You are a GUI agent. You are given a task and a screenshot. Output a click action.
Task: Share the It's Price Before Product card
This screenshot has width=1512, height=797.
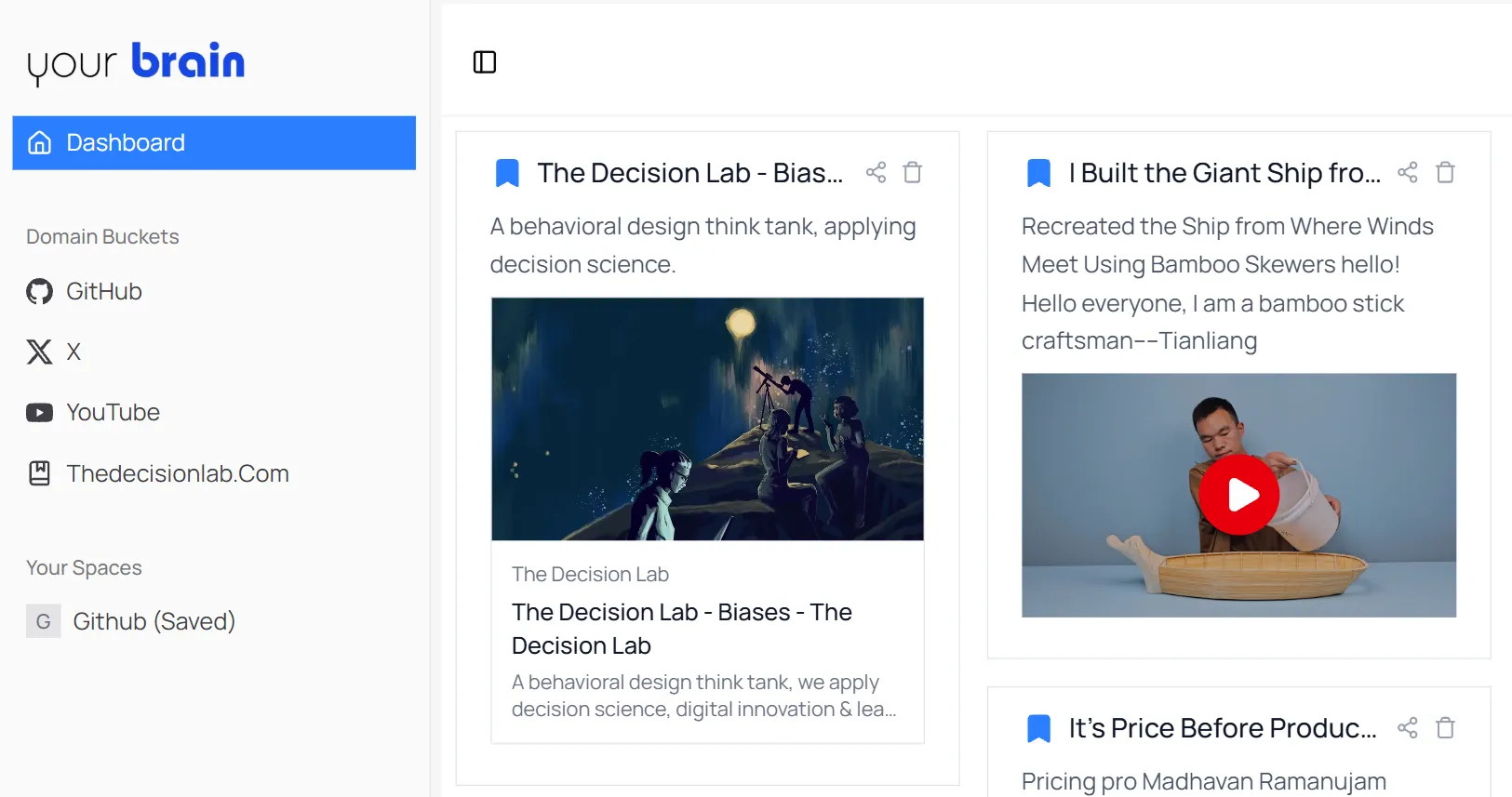[x=1408, y=727]
